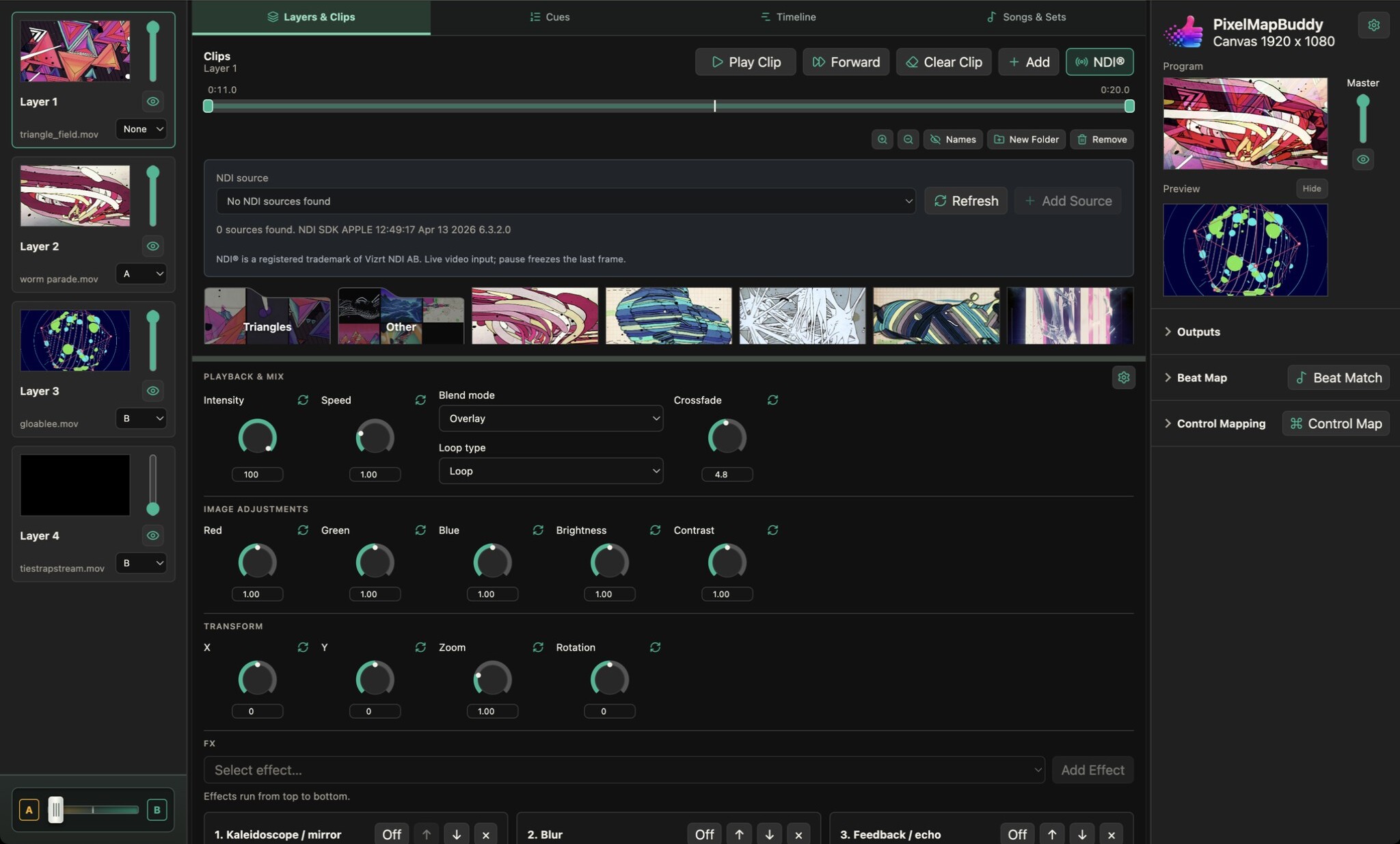Open app settings gear near PixelMapBuddy title
Image resolution: width=1400 pixels, height=844 pixels.
1373,25
